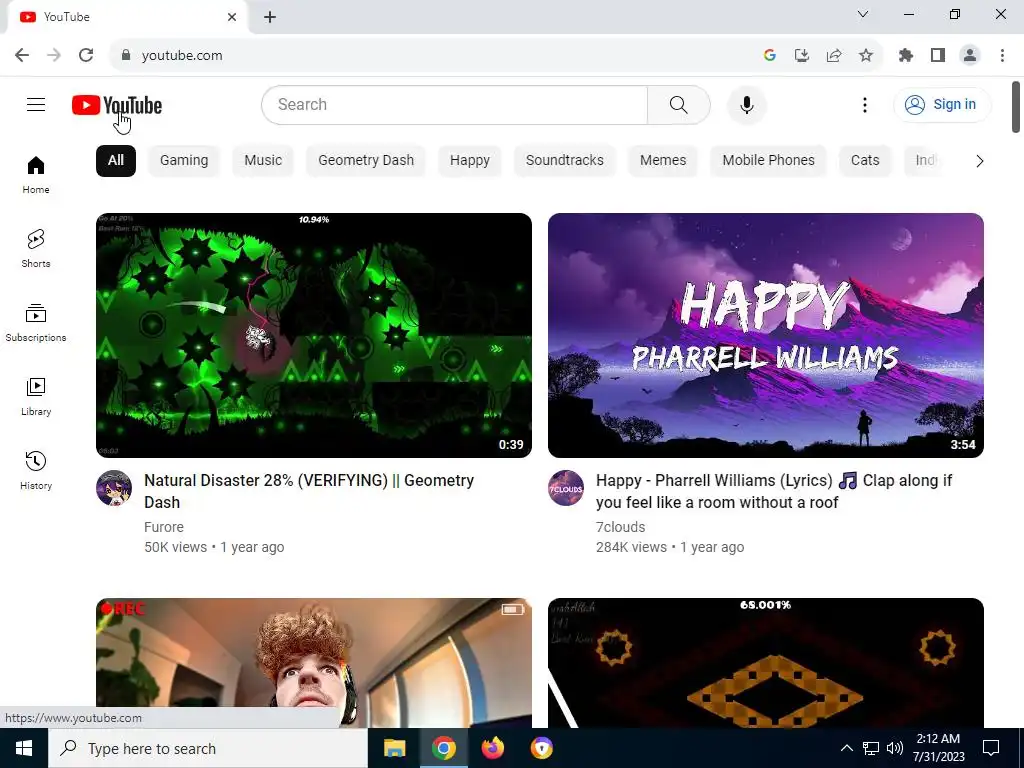This screenshot has width=1024, height=768.
Task: Open the Happy Pharrell Williams thumbnail
Action: click(x=765, y=335)
